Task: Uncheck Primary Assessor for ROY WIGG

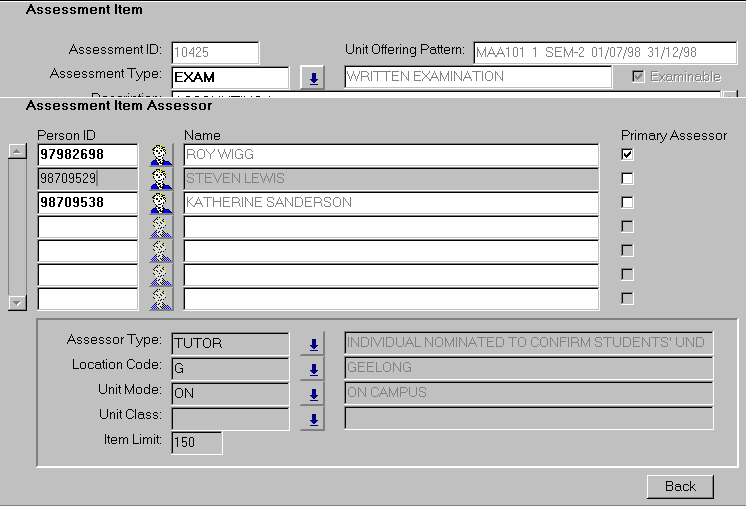Action: [627, 154]
